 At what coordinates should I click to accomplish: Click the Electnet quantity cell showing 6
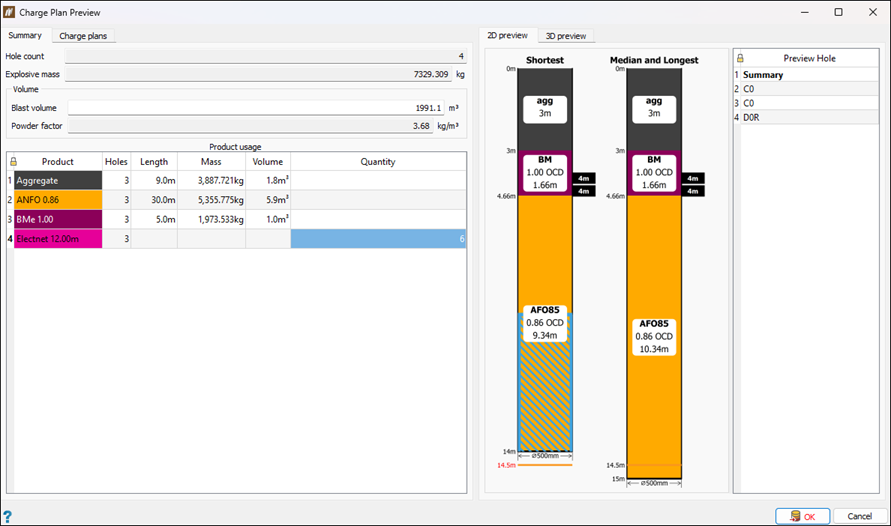pyautogui.click(x=377, y=239)
